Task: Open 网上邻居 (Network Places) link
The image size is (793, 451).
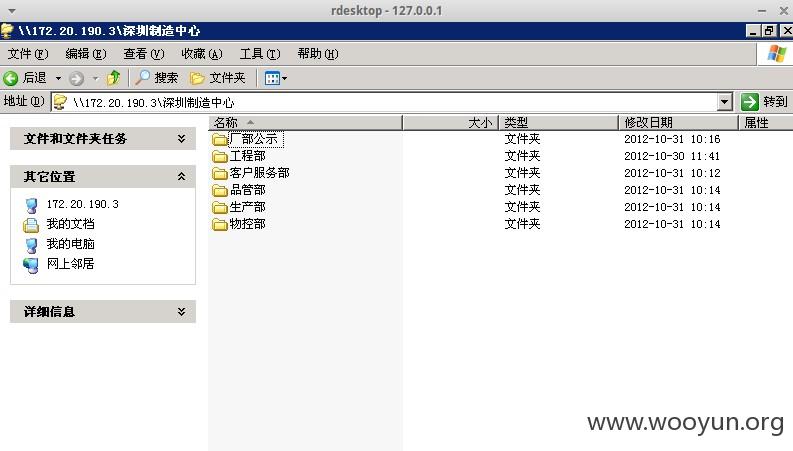Action: click(70, 263)
